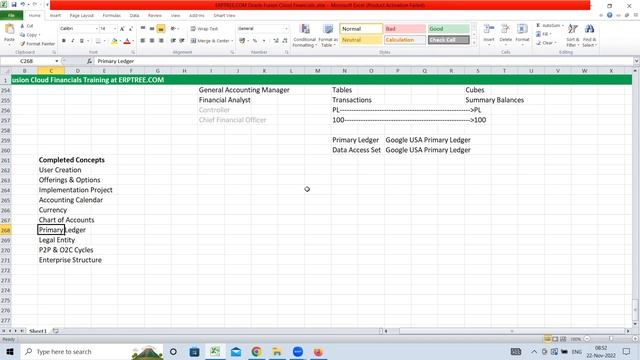
Task: Increase indent in Alignment group
Action: [182, 40]
